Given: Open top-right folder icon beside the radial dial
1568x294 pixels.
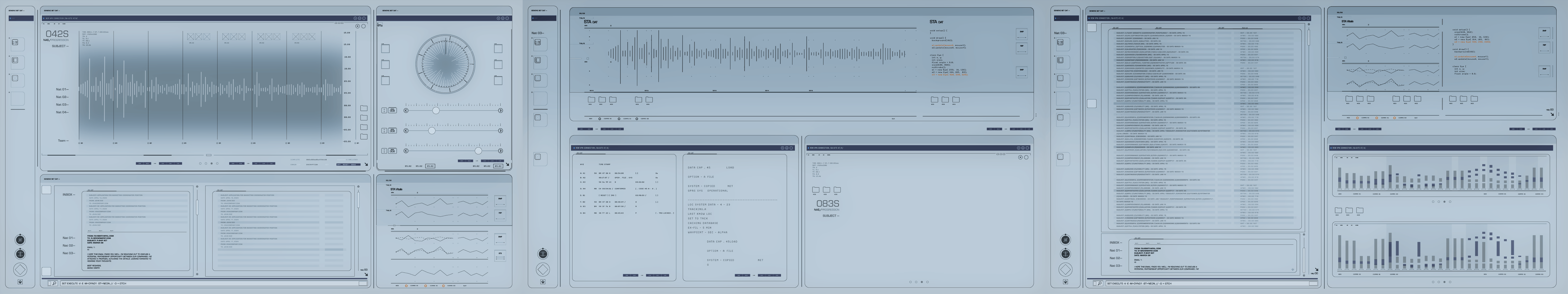Looking at the screenshot, I should (x=498, y=49).
